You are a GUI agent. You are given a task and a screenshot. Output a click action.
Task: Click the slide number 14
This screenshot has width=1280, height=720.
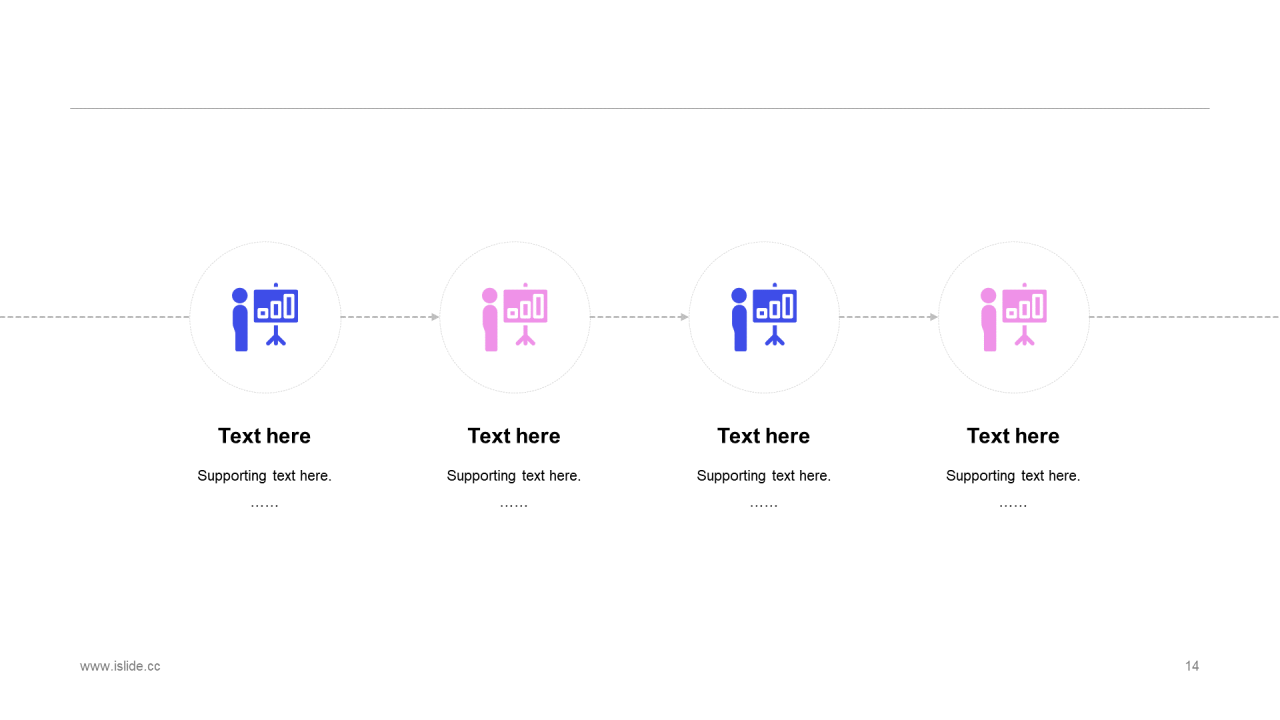click(x=1192, y=666)
